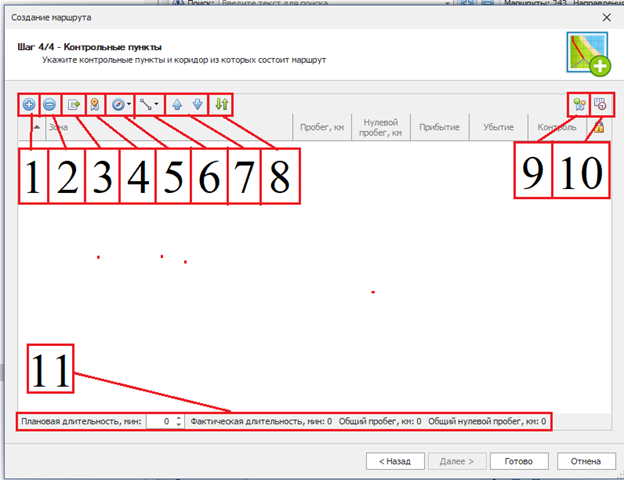The height and width of the screenshot is (481, 625).
Task: Click the remove control point minus icon
Action: 49,103
